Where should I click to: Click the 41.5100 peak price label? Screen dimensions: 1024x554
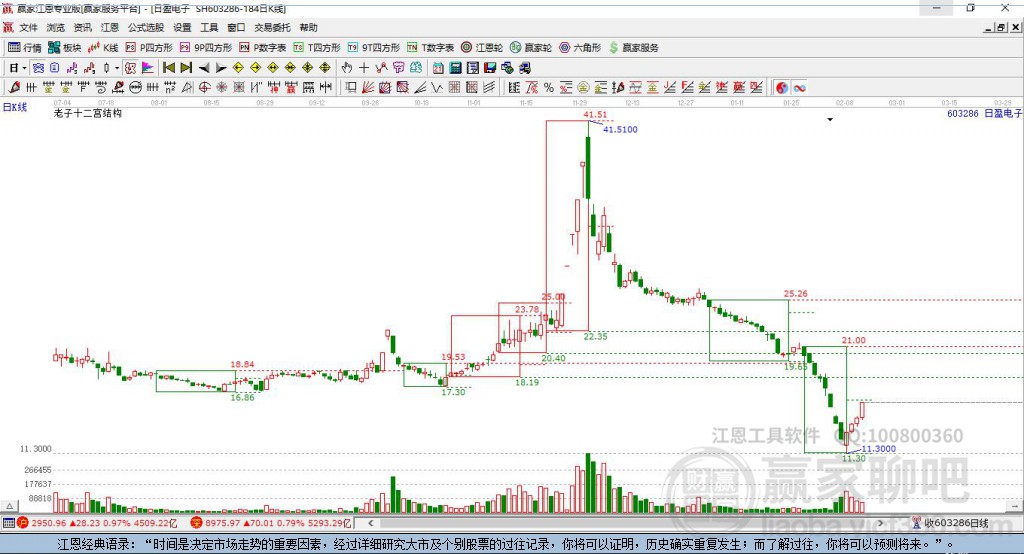pos(620,129)
